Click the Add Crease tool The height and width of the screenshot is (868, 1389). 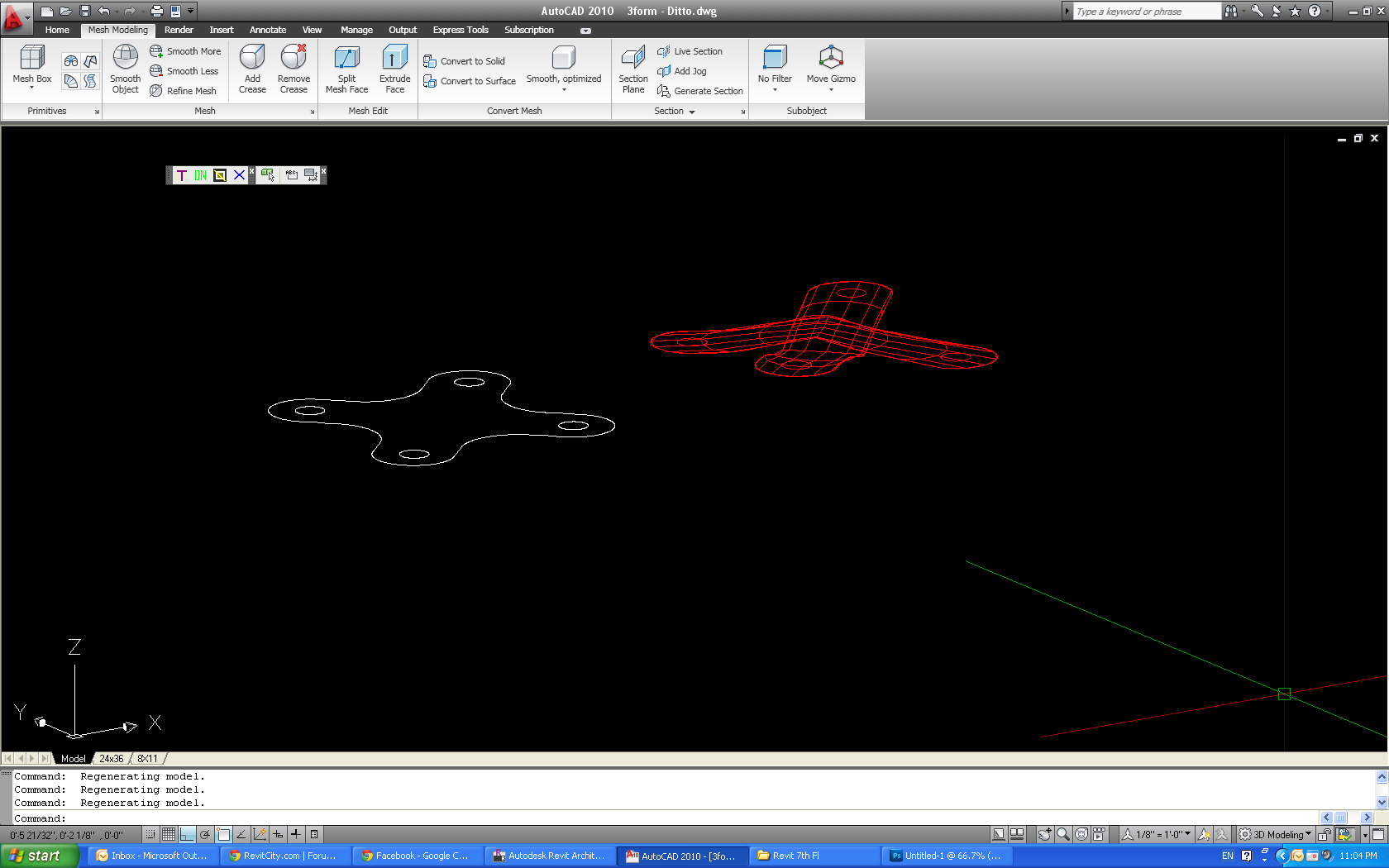[x=252, y=68]
